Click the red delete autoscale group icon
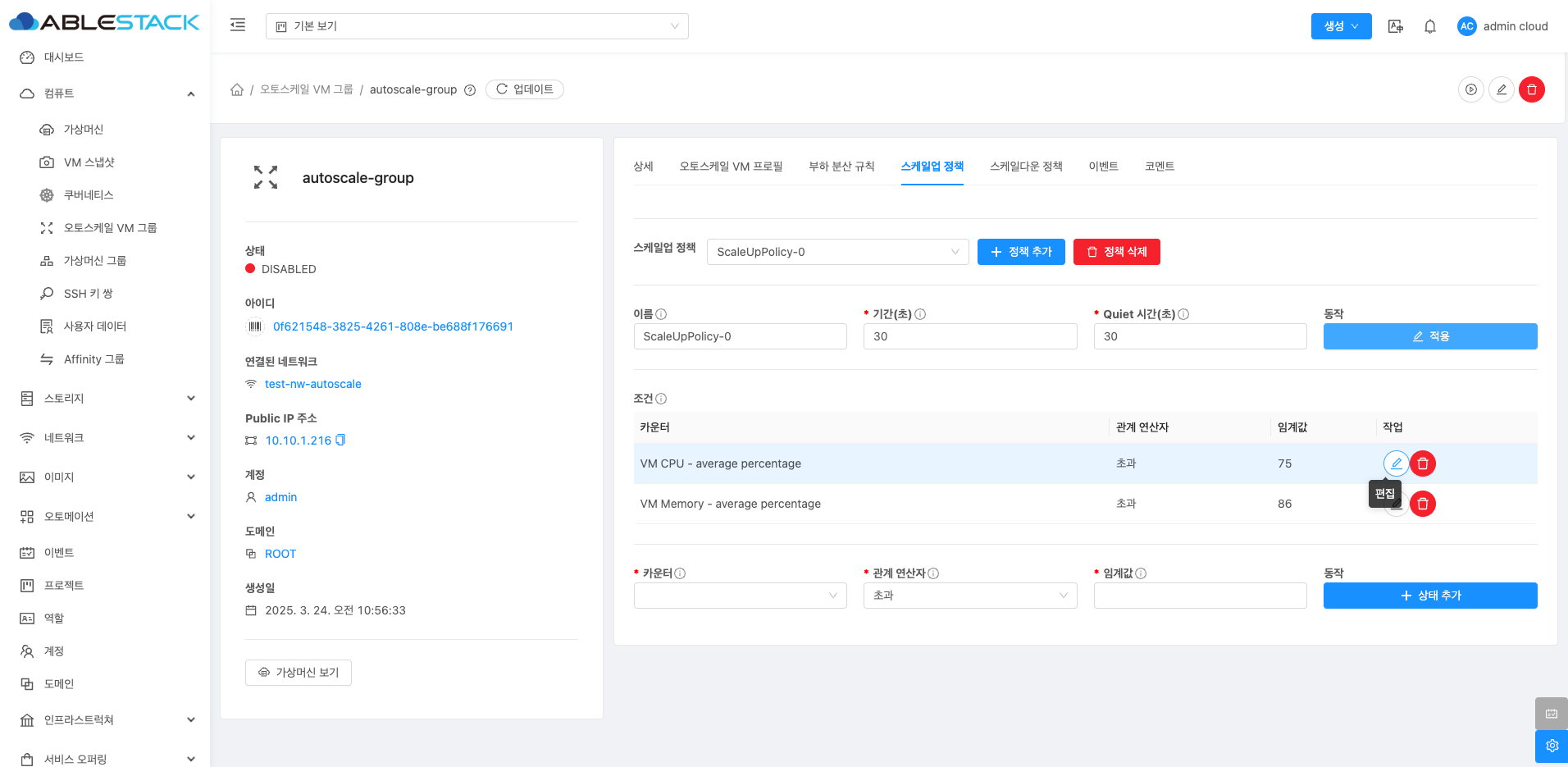 (x=1531, y=89)
